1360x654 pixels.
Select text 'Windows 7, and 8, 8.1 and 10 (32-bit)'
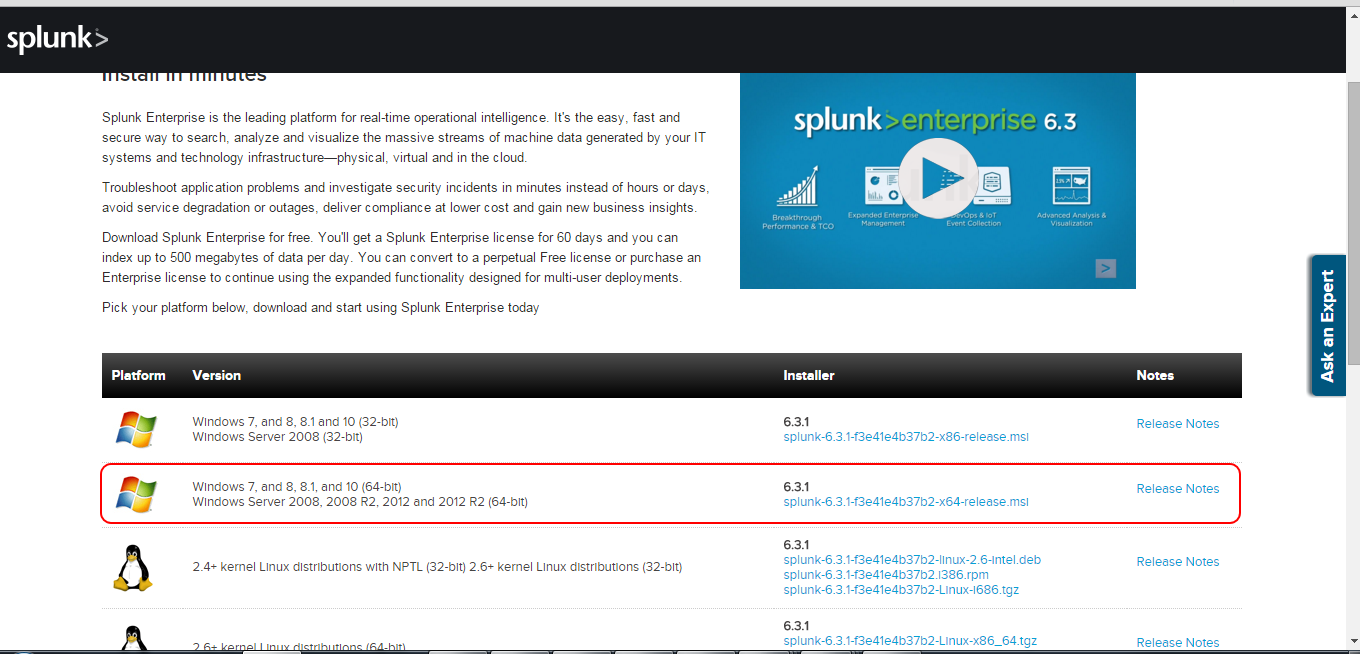(295, 422)
